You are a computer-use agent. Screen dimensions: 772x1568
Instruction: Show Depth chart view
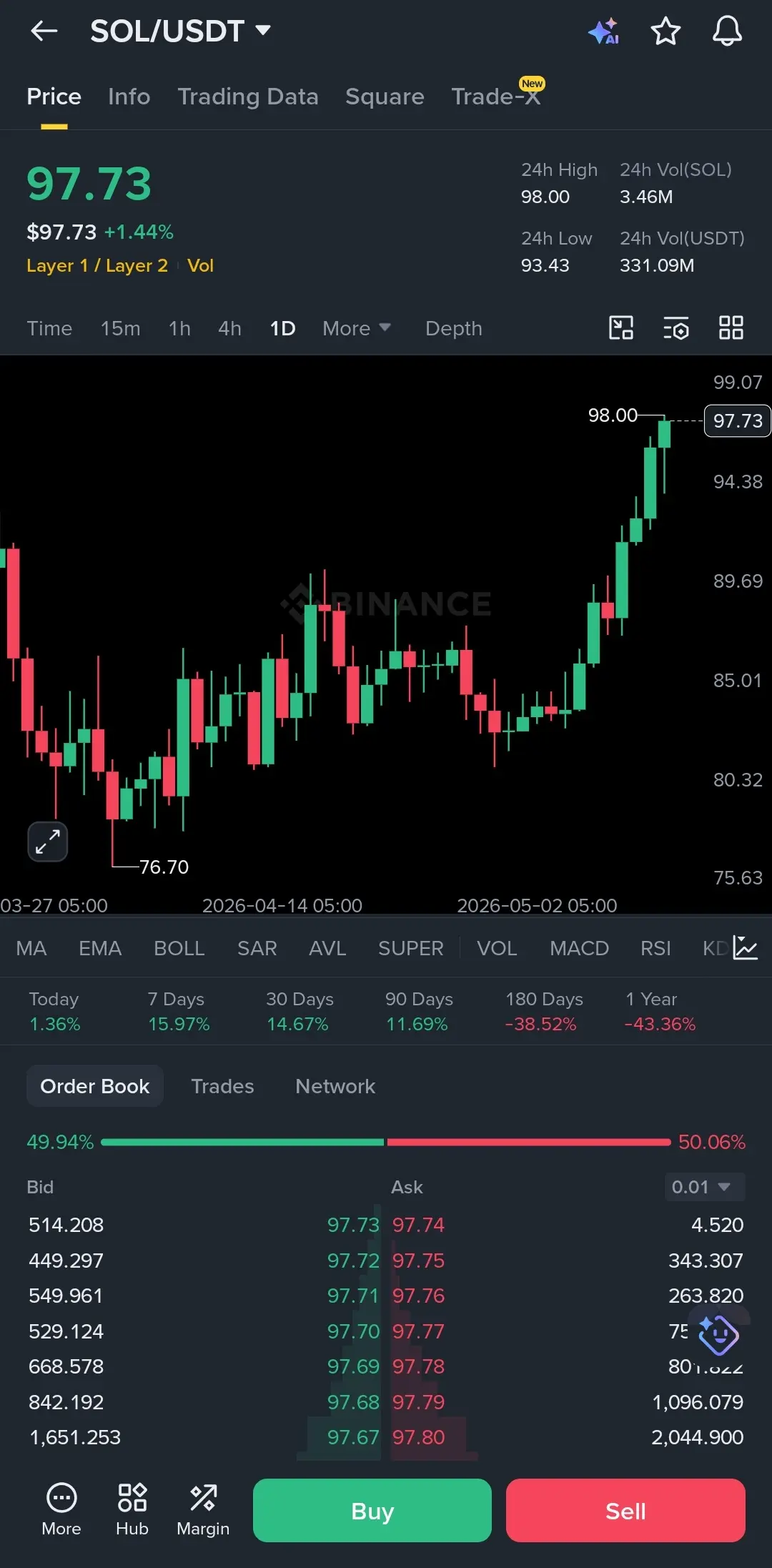pyautogui.click(x=453, y=328)
